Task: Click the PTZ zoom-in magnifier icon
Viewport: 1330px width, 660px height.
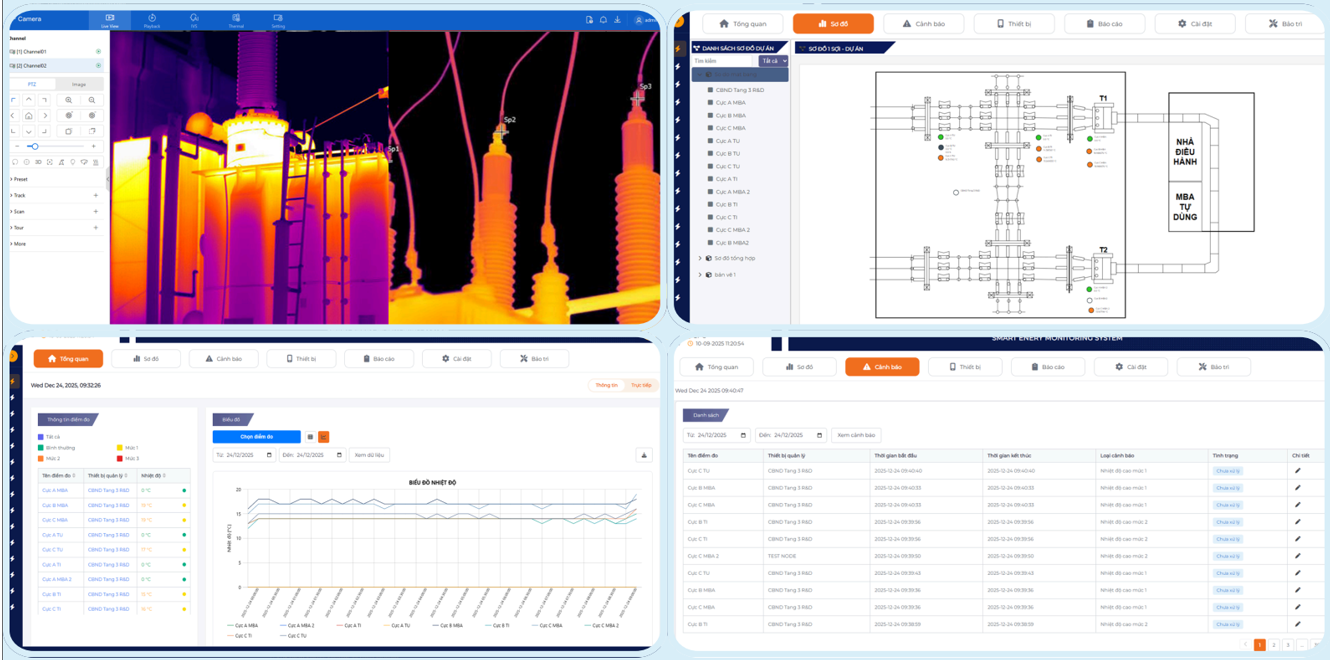Action: [x=68, y=100]
